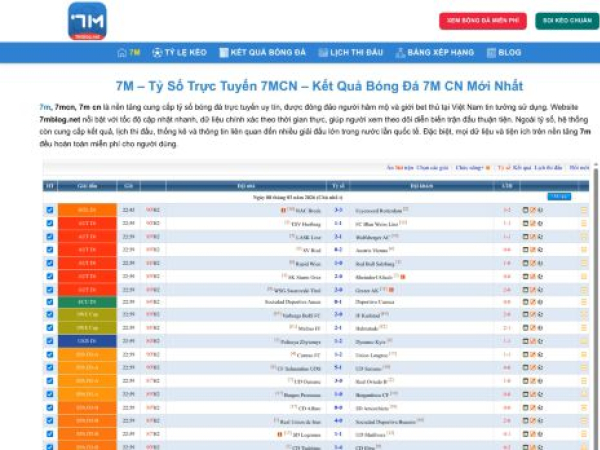Open the Chức năng+ options menu

coord(470,168)
